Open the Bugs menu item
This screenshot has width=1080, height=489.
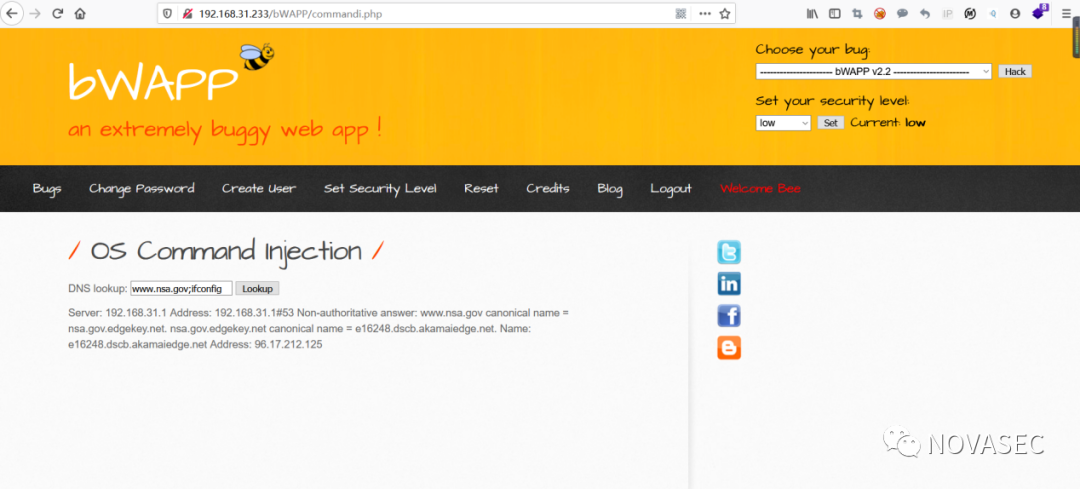pos(47,189)
